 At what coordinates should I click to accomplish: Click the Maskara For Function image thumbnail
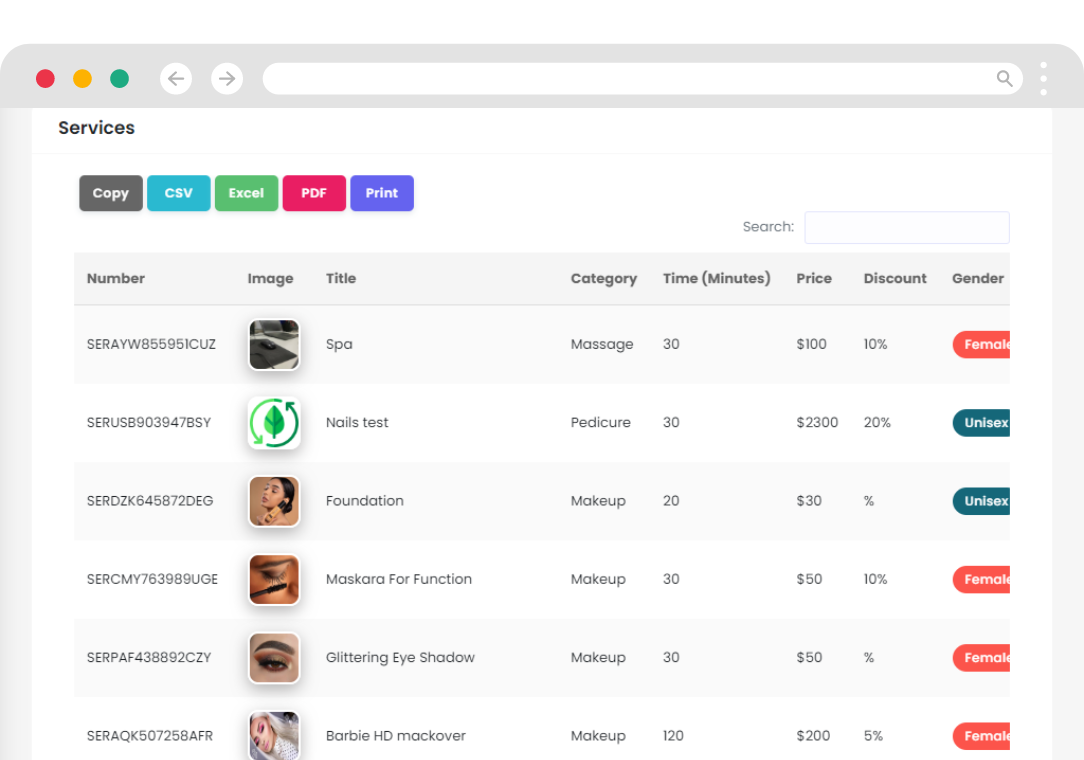coord(274,579)
